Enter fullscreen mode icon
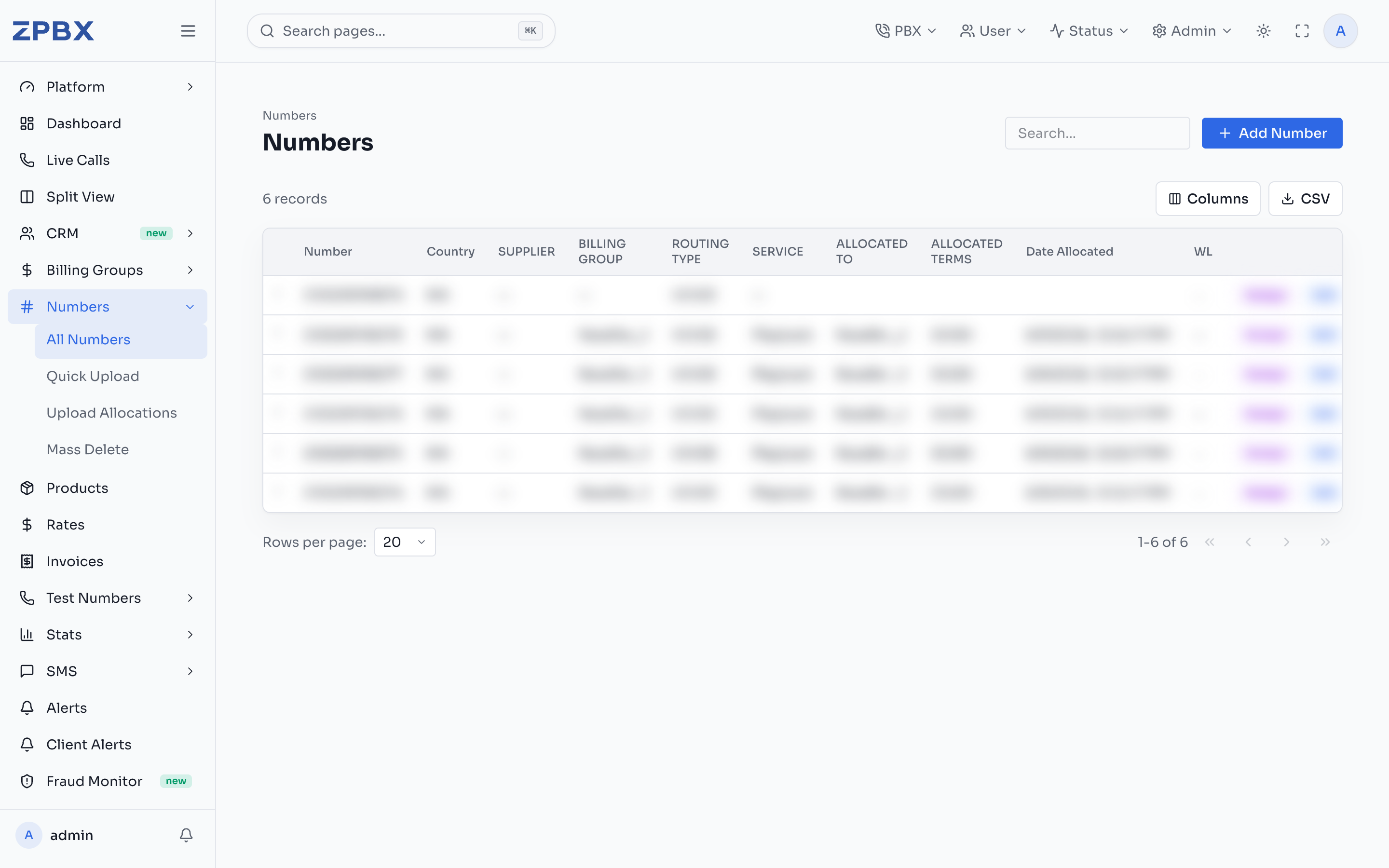The image size is (1389, 868). coord(1302,31)
